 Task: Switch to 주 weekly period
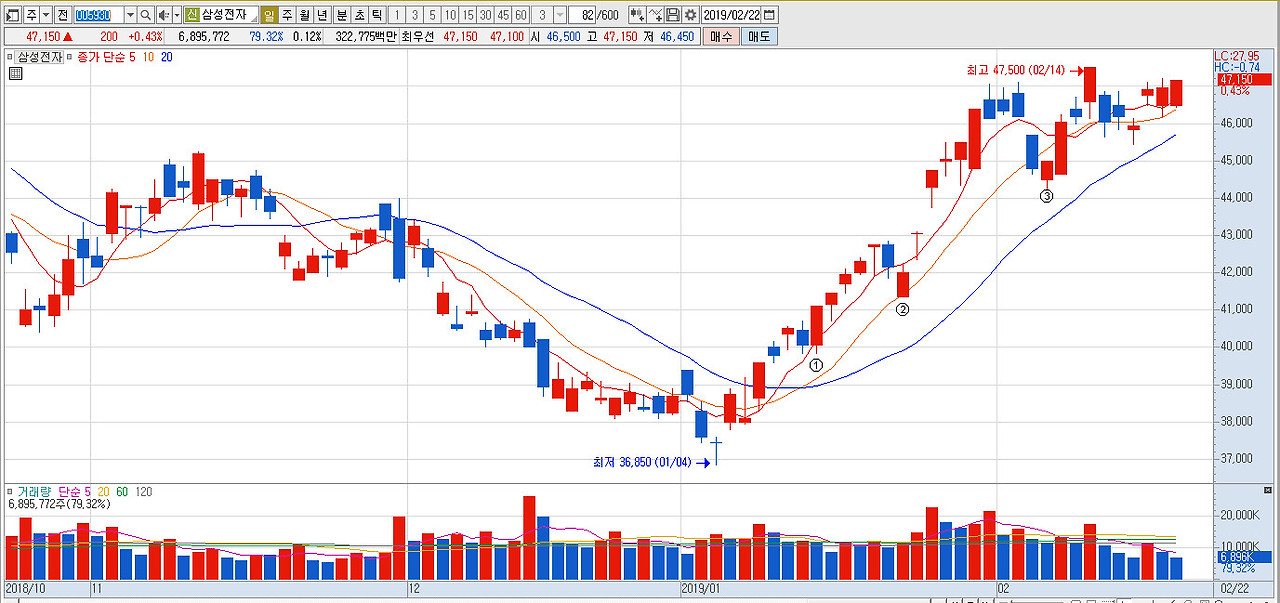tap(287, 15)
